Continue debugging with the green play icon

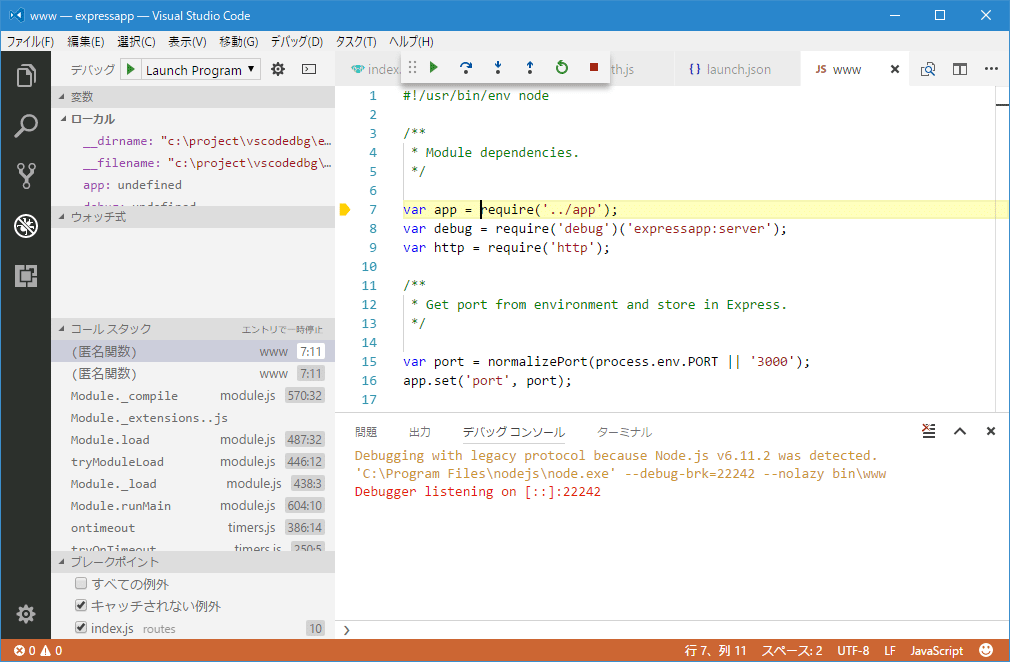[434, 68]
